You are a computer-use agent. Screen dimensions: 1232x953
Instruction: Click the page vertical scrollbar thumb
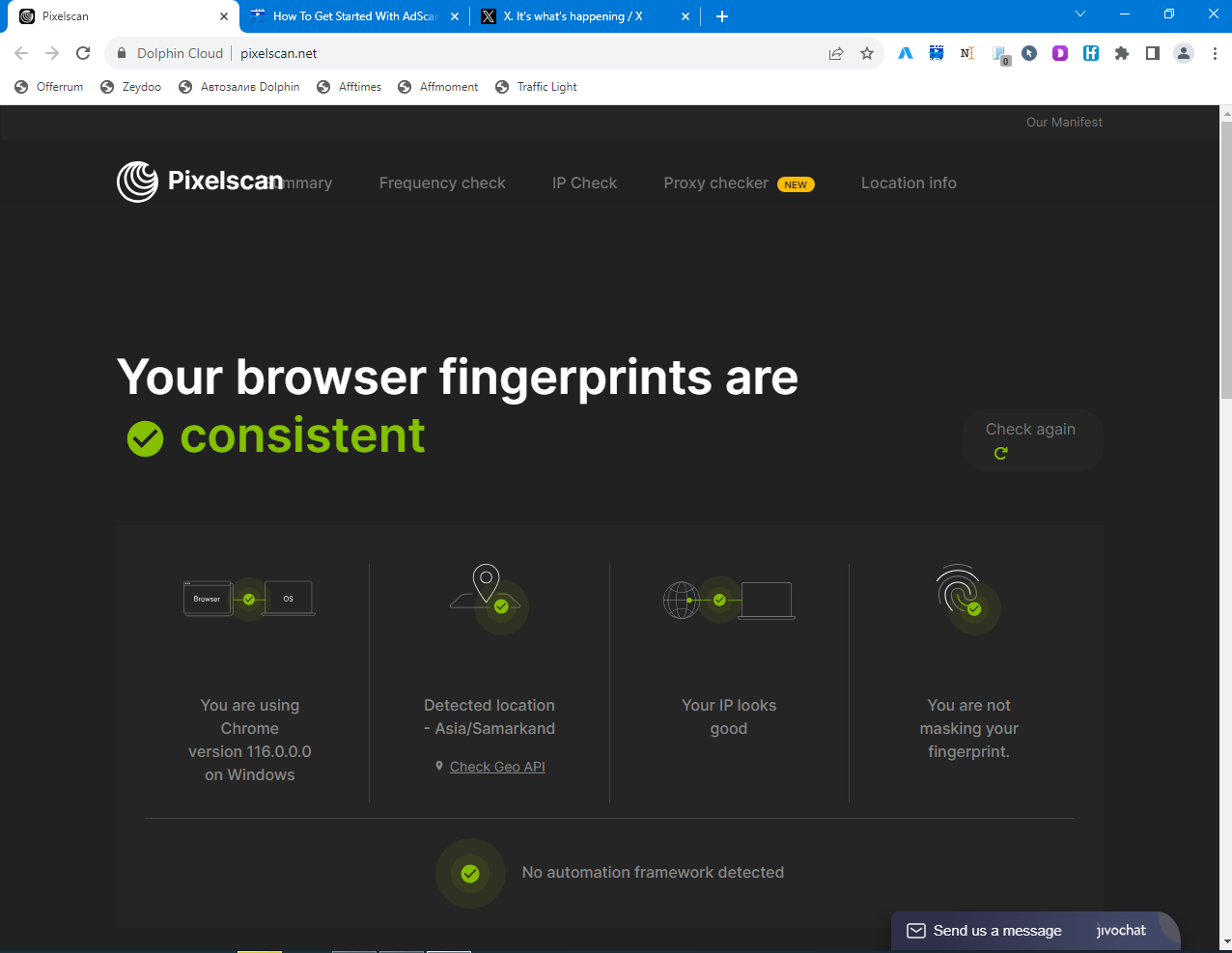click(1226, 261)
